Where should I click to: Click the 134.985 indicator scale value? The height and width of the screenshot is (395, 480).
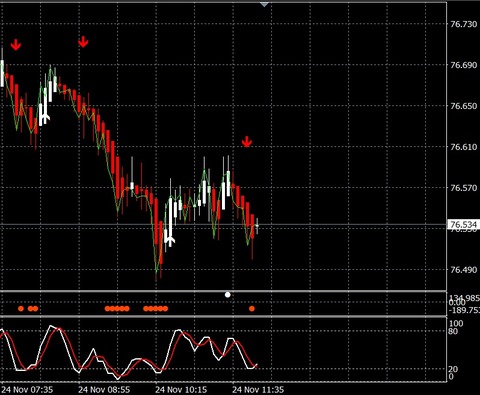[464, 298]
